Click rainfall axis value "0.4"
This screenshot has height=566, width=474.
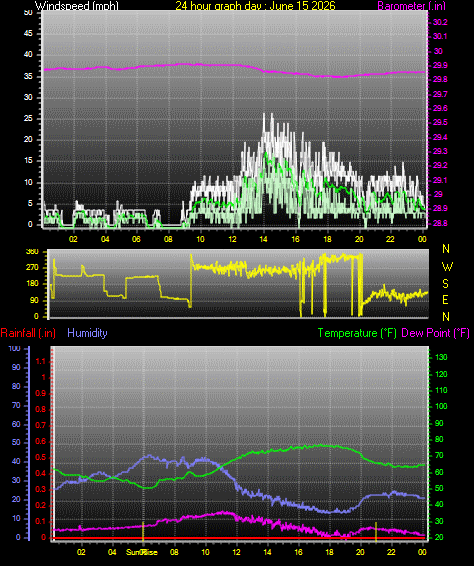[x=41, y=474]
